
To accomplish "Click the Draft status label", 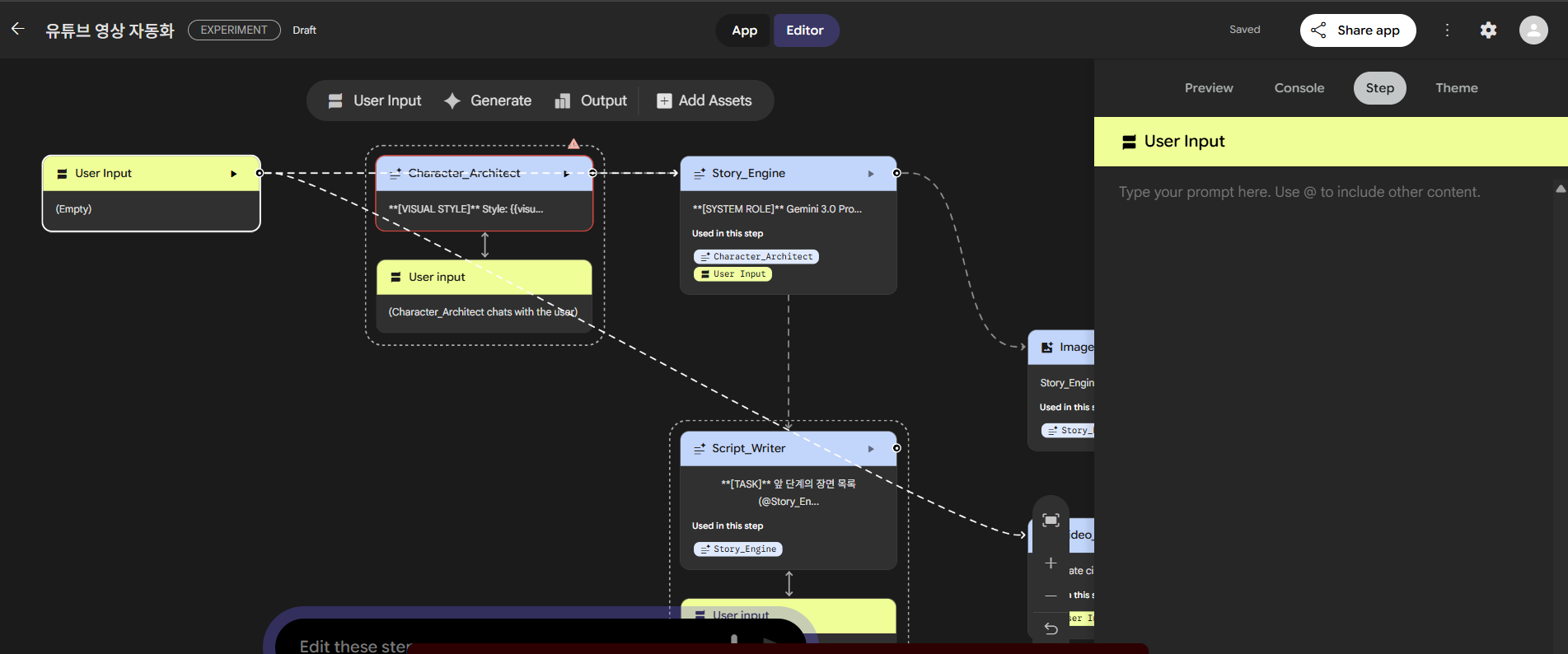I will pyautogui.click(x=304, y=30).
